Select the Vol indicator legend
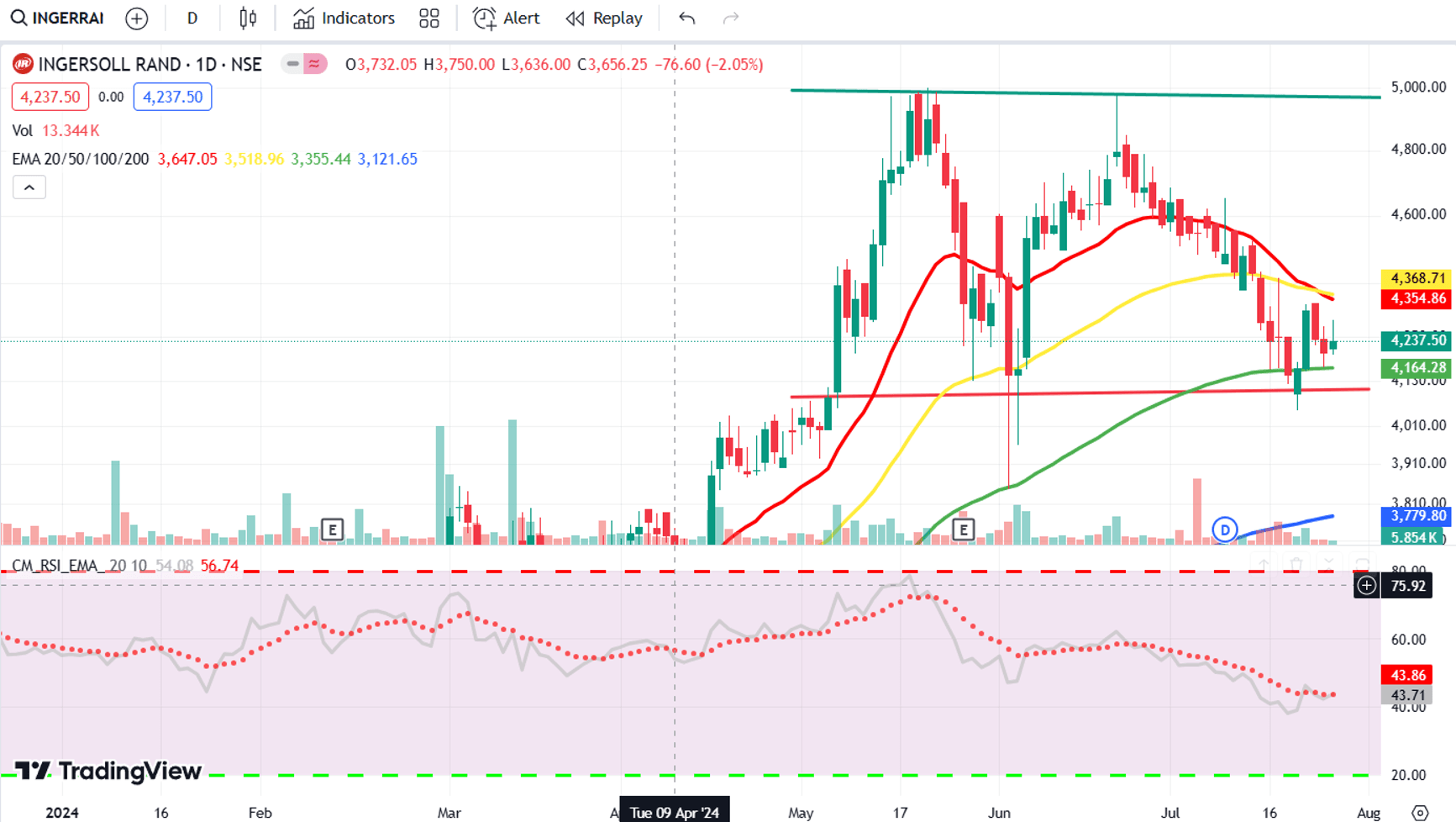The width and height of the screenshot is (1456, 822). 23,130
